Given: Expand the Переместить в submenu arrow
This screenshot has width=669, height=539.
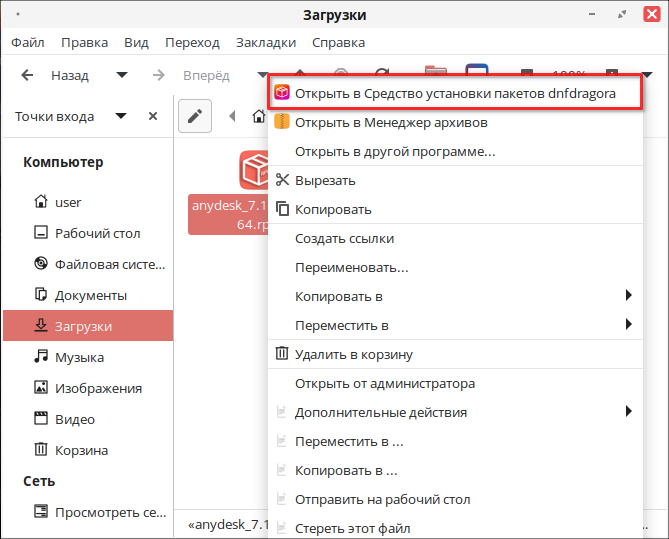Looking at the screenshot, I should 628,325.
